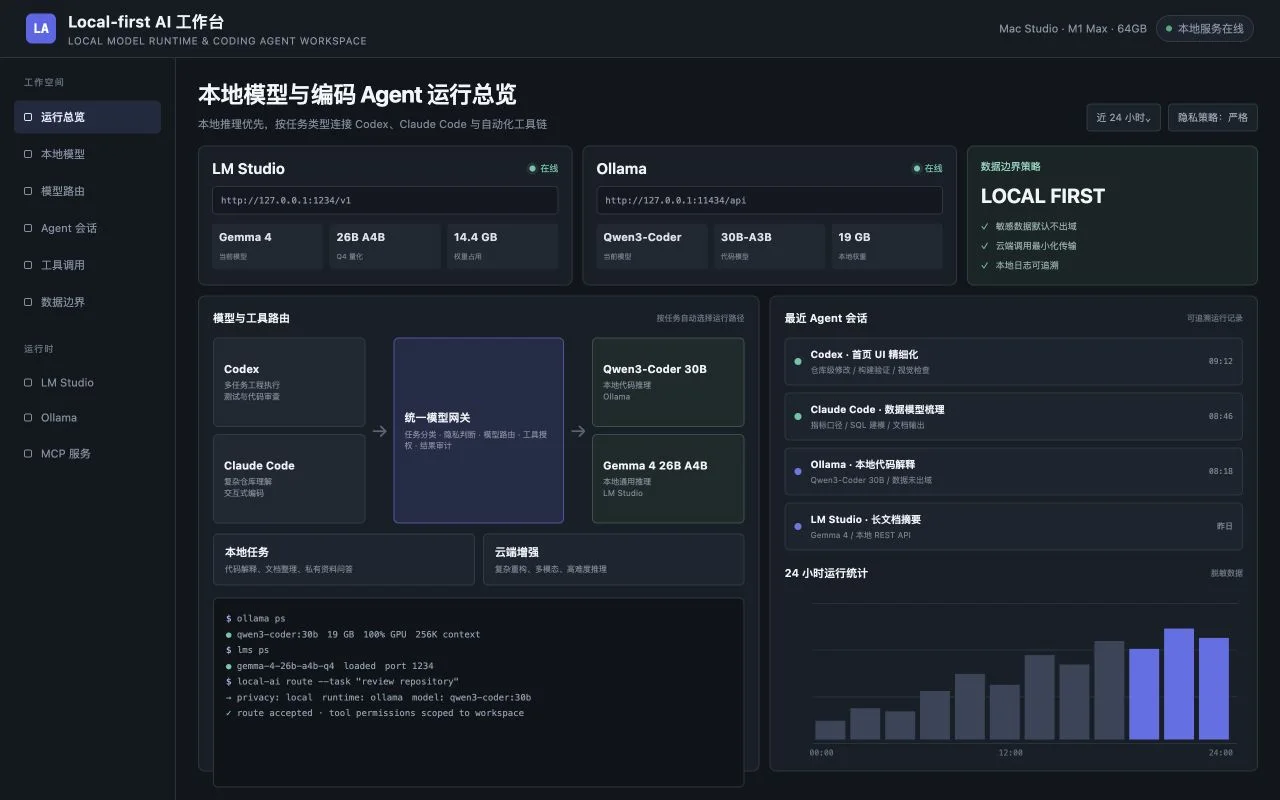Image resolution: width=1280 pixels, height=800 pixels.
Task: Open 运行总览 in the sidebar
Action: [x=87, y=117]
